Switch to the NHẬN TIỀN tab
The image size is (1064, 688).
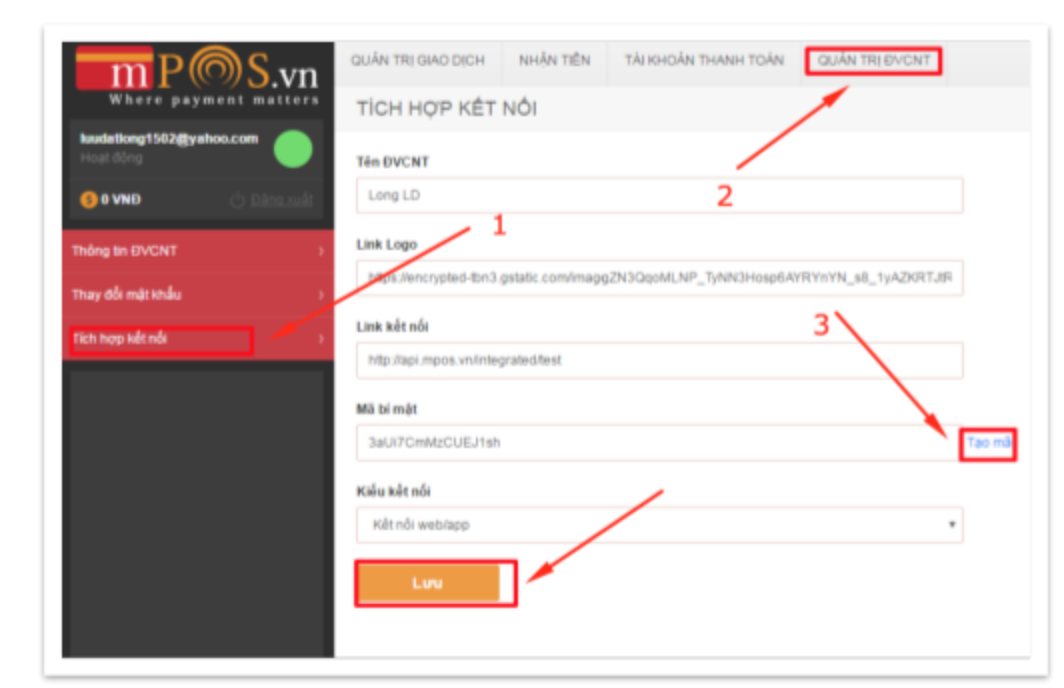pyautogui.click(x=554, y=60)
